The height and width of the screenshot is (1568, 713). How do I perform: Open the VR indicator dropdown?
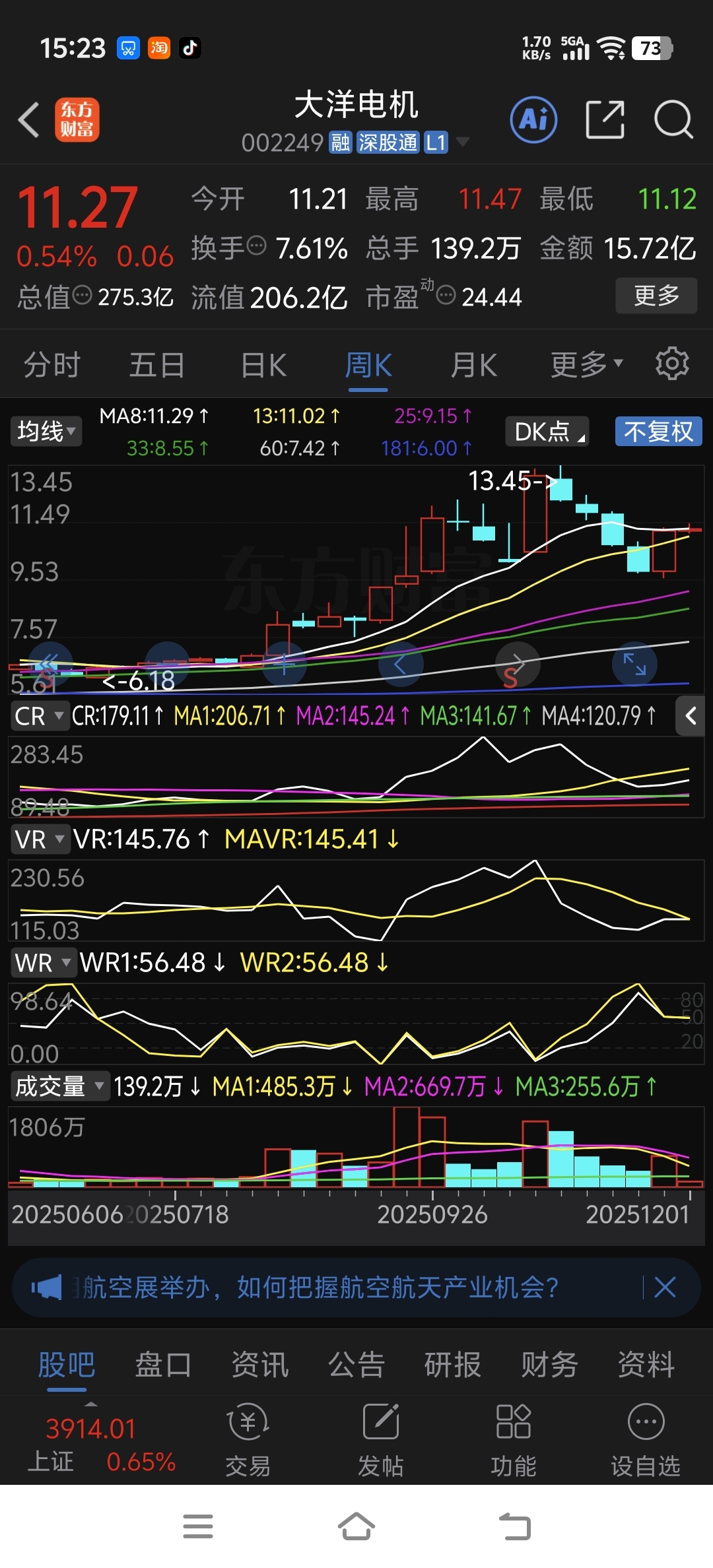pos(40,839)
